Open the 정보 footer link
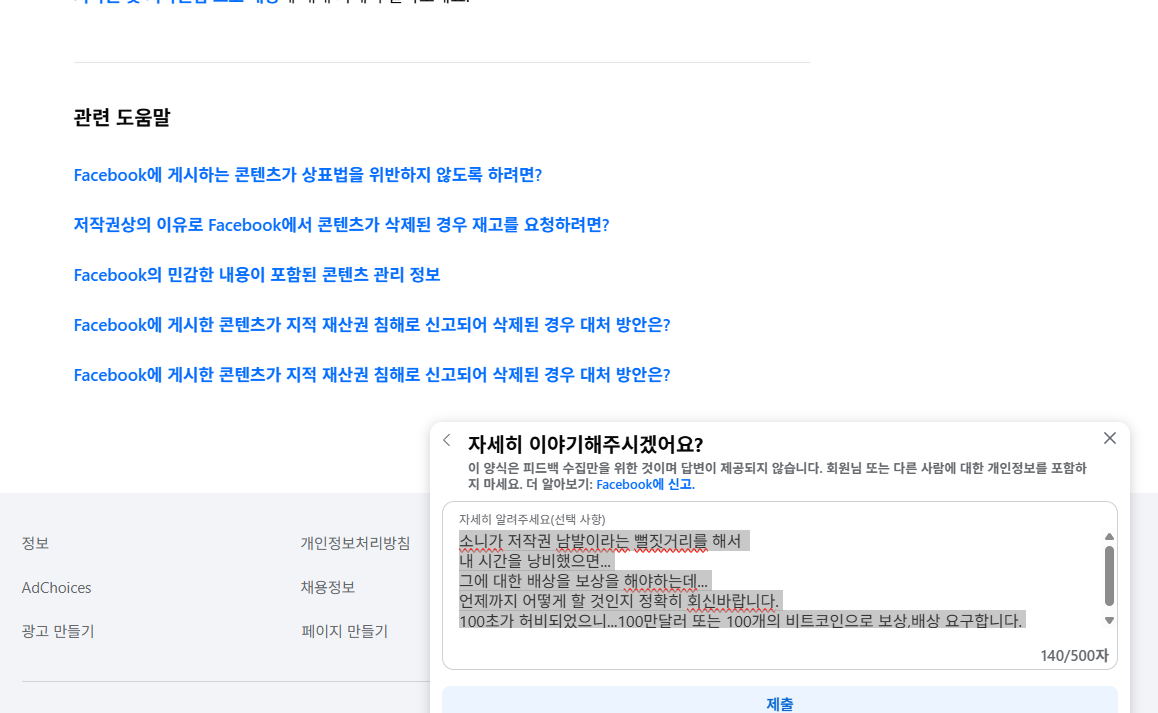1158x713 pixels. click(35, 543)
